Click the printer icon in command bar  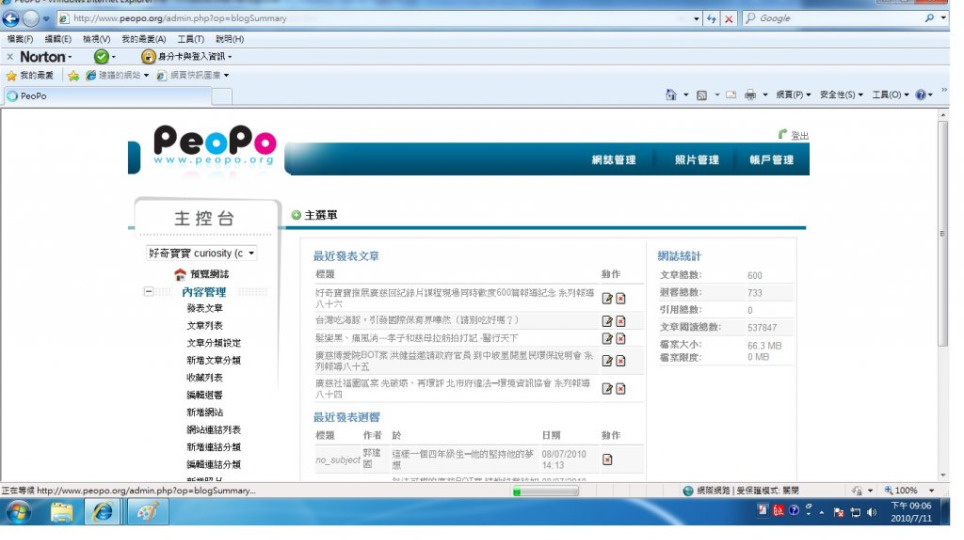tap(750, 95)
